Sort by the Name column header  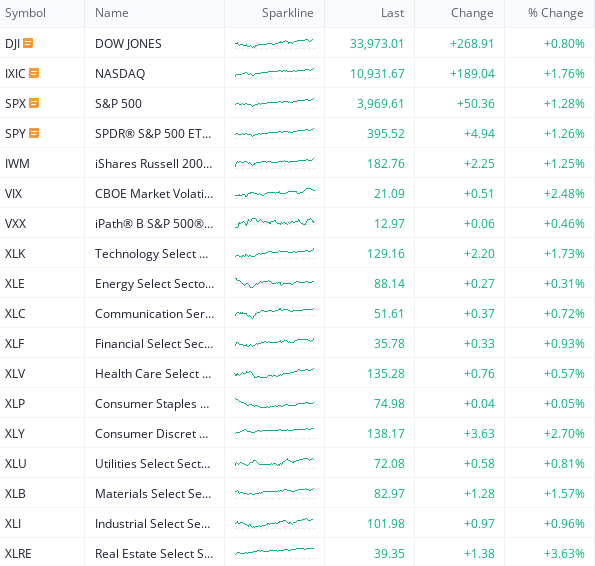pos(112,13)
